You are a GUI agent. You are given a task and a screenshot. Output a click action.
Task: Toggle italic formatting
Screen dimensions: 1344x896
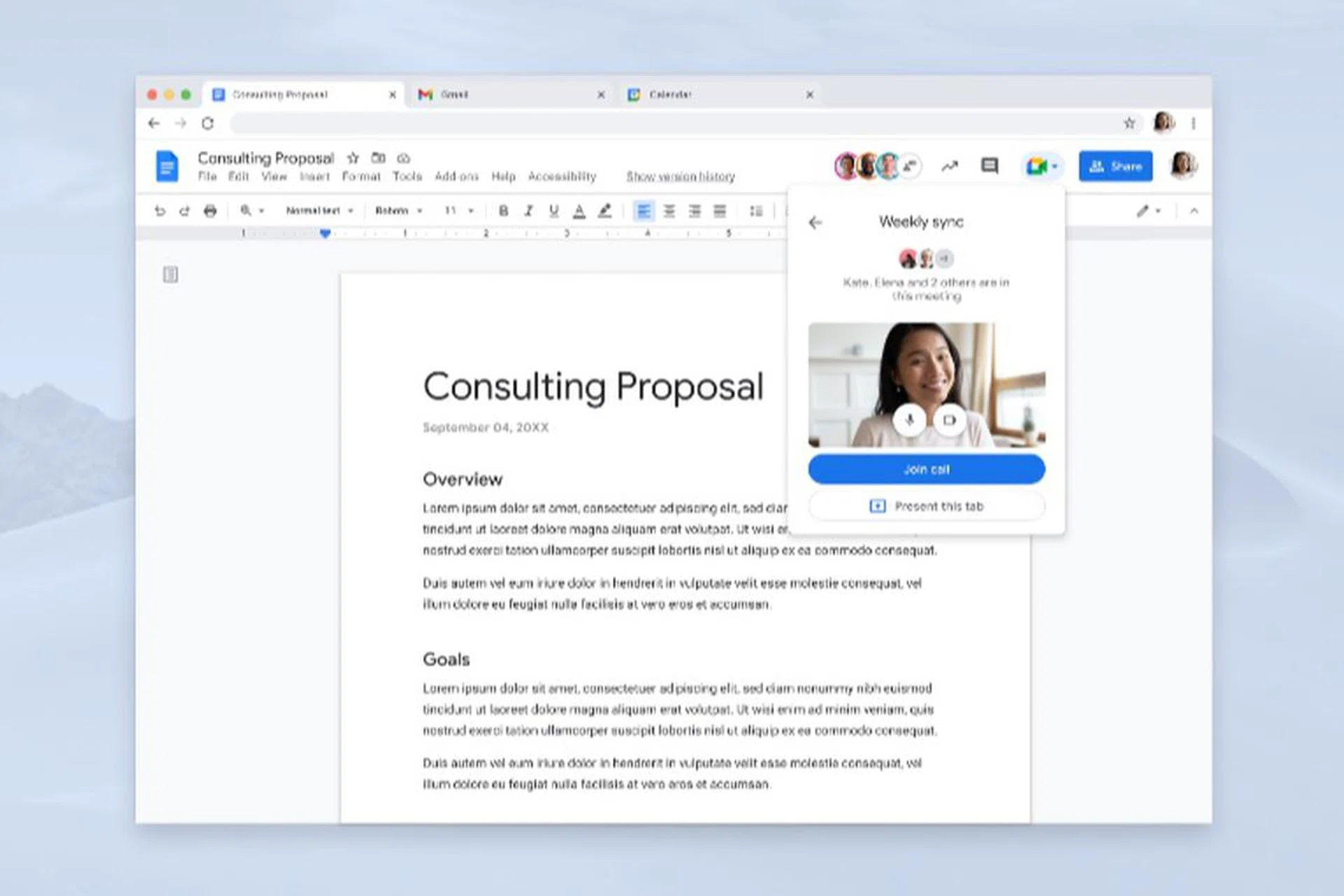(x=528, y=211)
